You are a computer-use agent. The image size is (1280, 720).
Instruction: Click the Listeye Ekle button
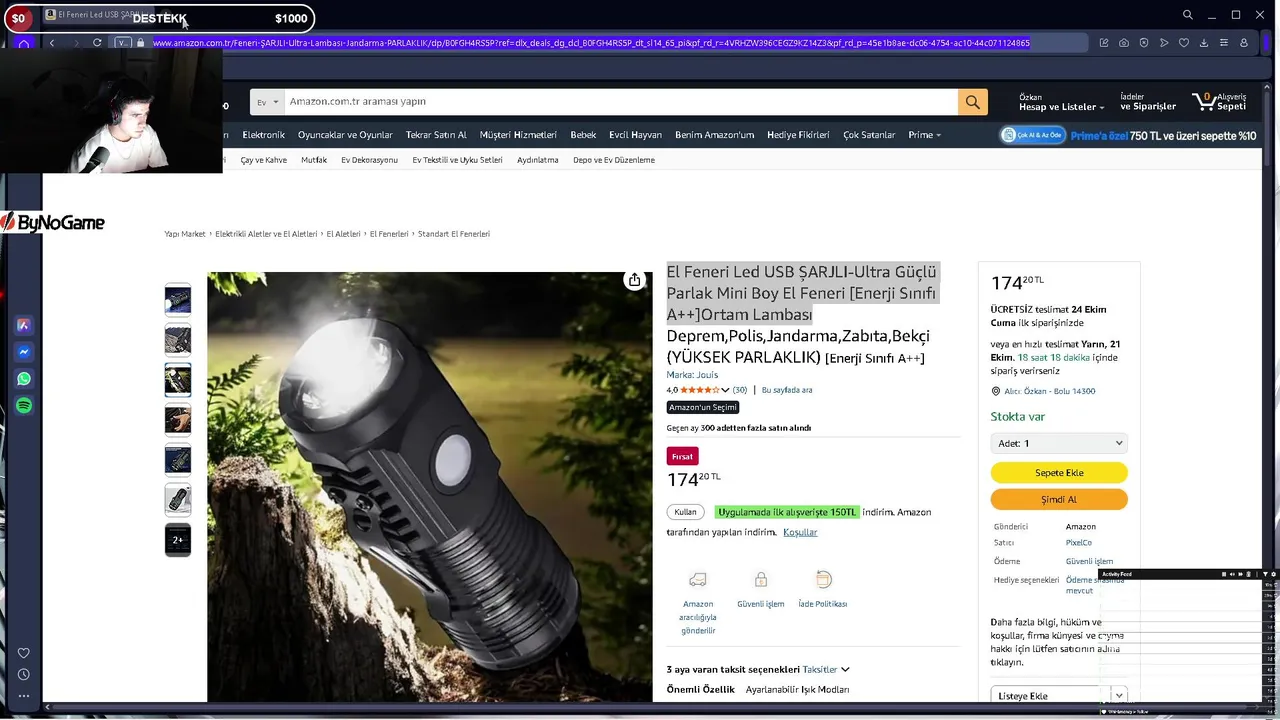coord(1051,696)
